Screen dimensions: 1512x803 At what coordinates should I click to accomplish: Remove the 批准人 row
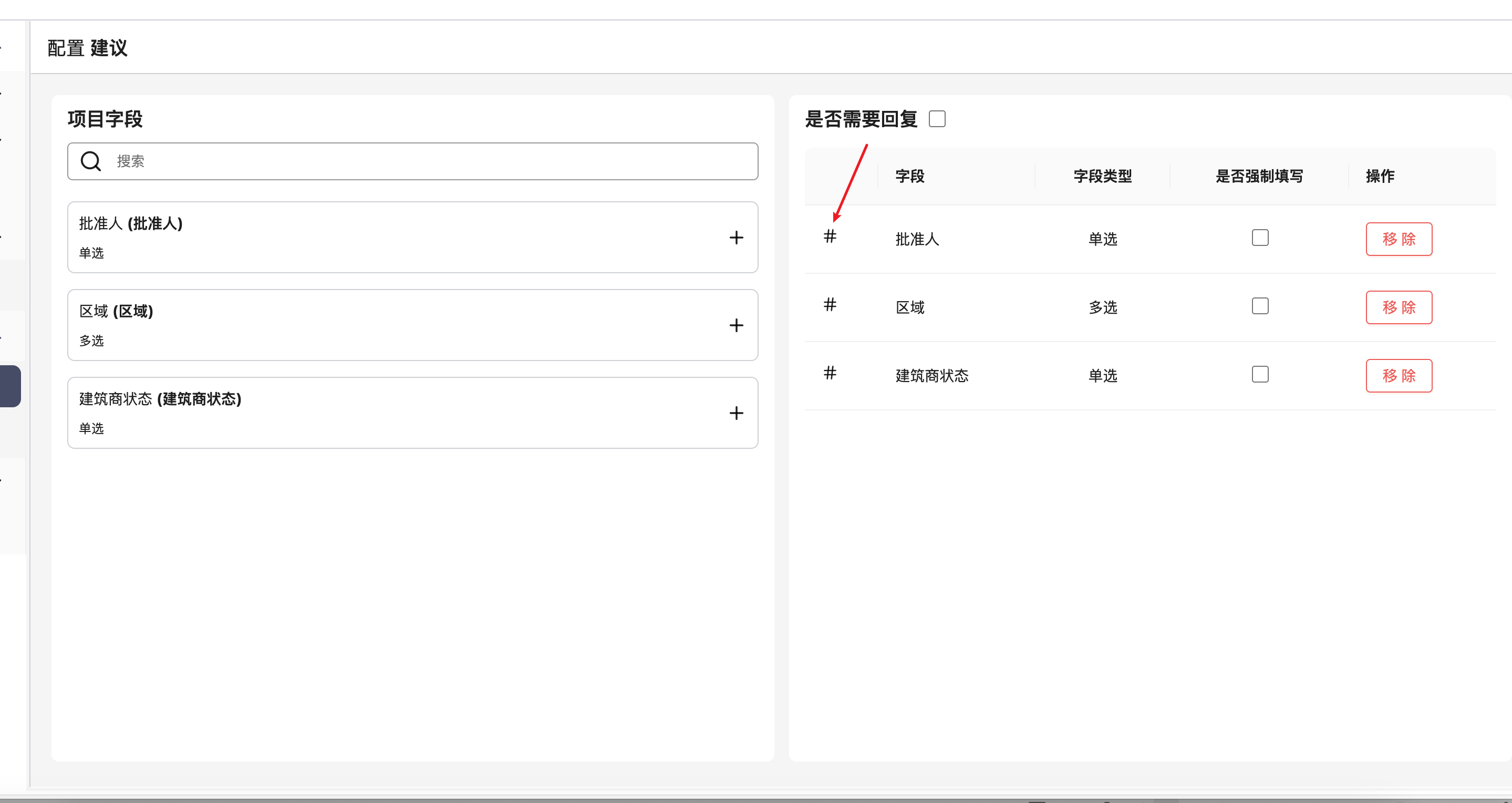(1398, 239)
